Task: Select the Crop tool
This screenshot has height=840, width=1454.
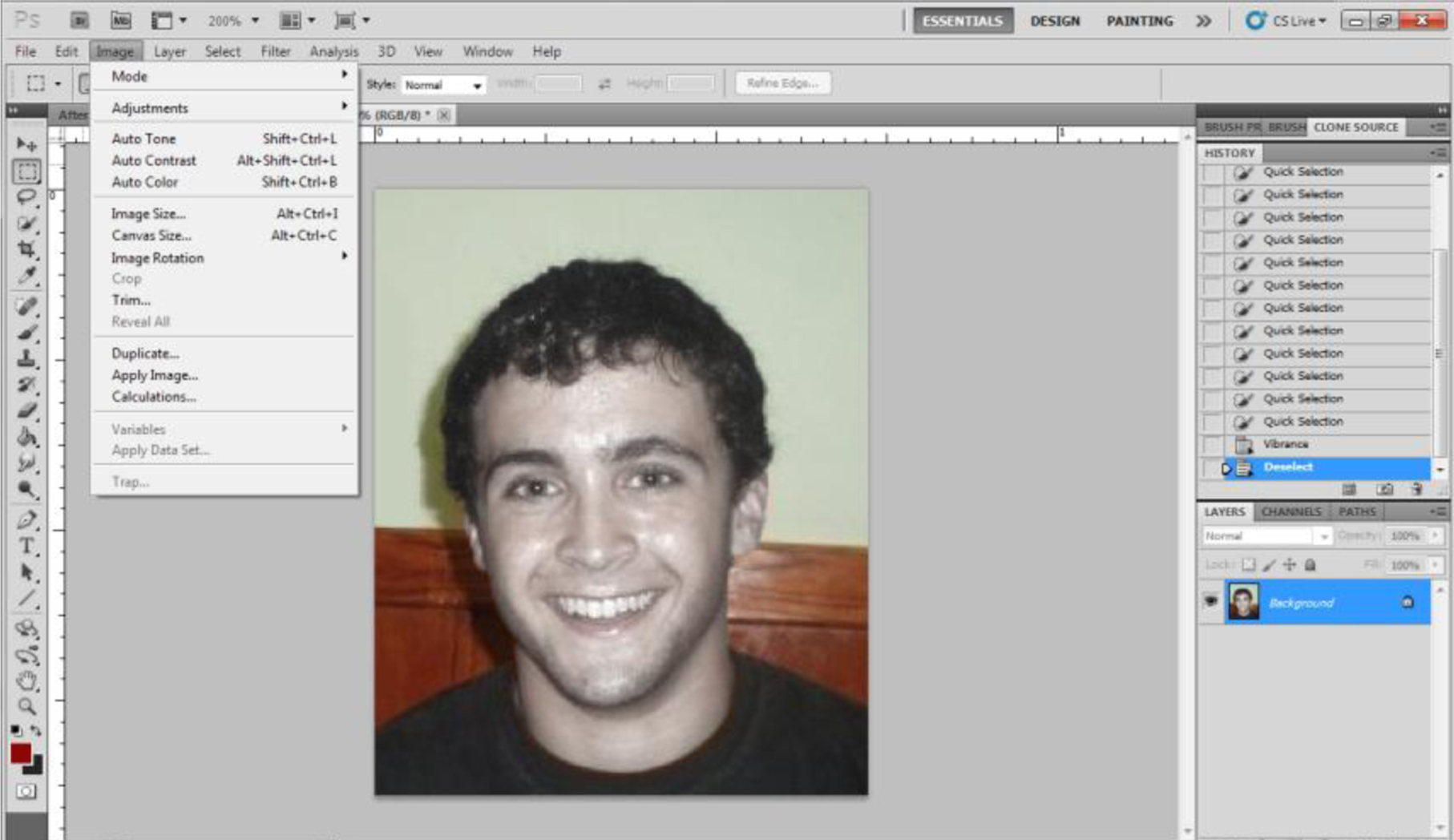Action: (26, 249)
